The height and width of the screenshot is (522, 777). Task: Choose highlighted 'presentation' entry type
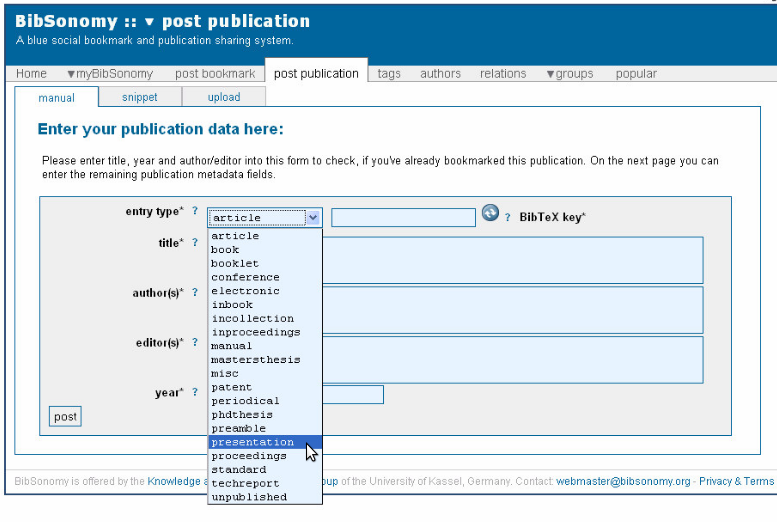click(265, 442)
